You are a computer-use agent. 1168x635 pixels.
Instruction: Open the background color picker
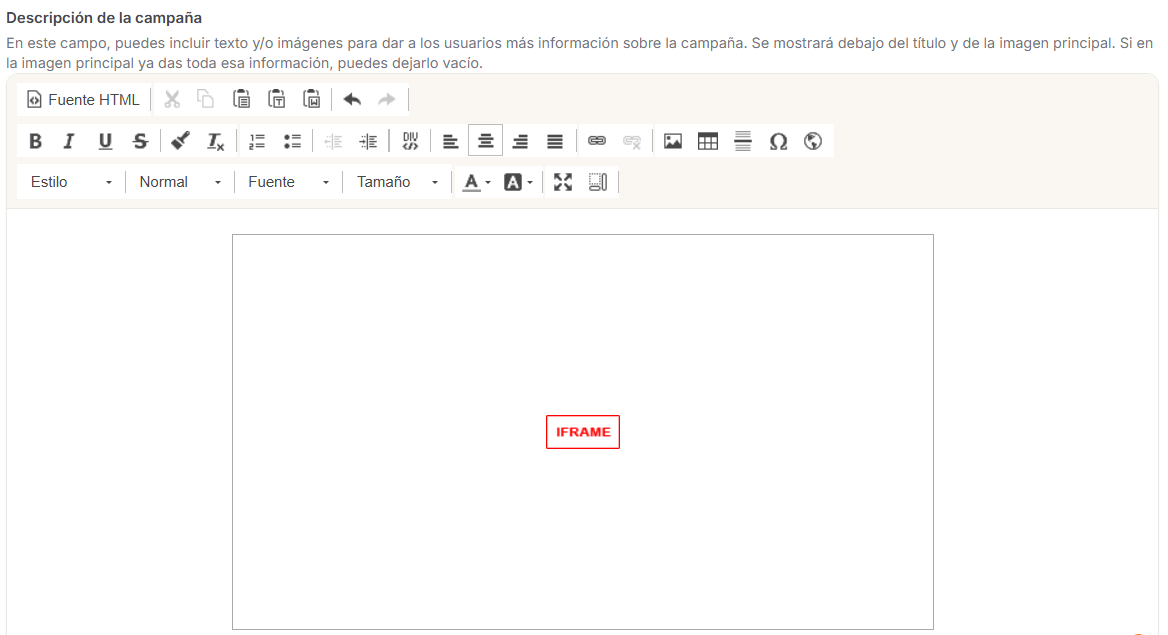[518, 182]
